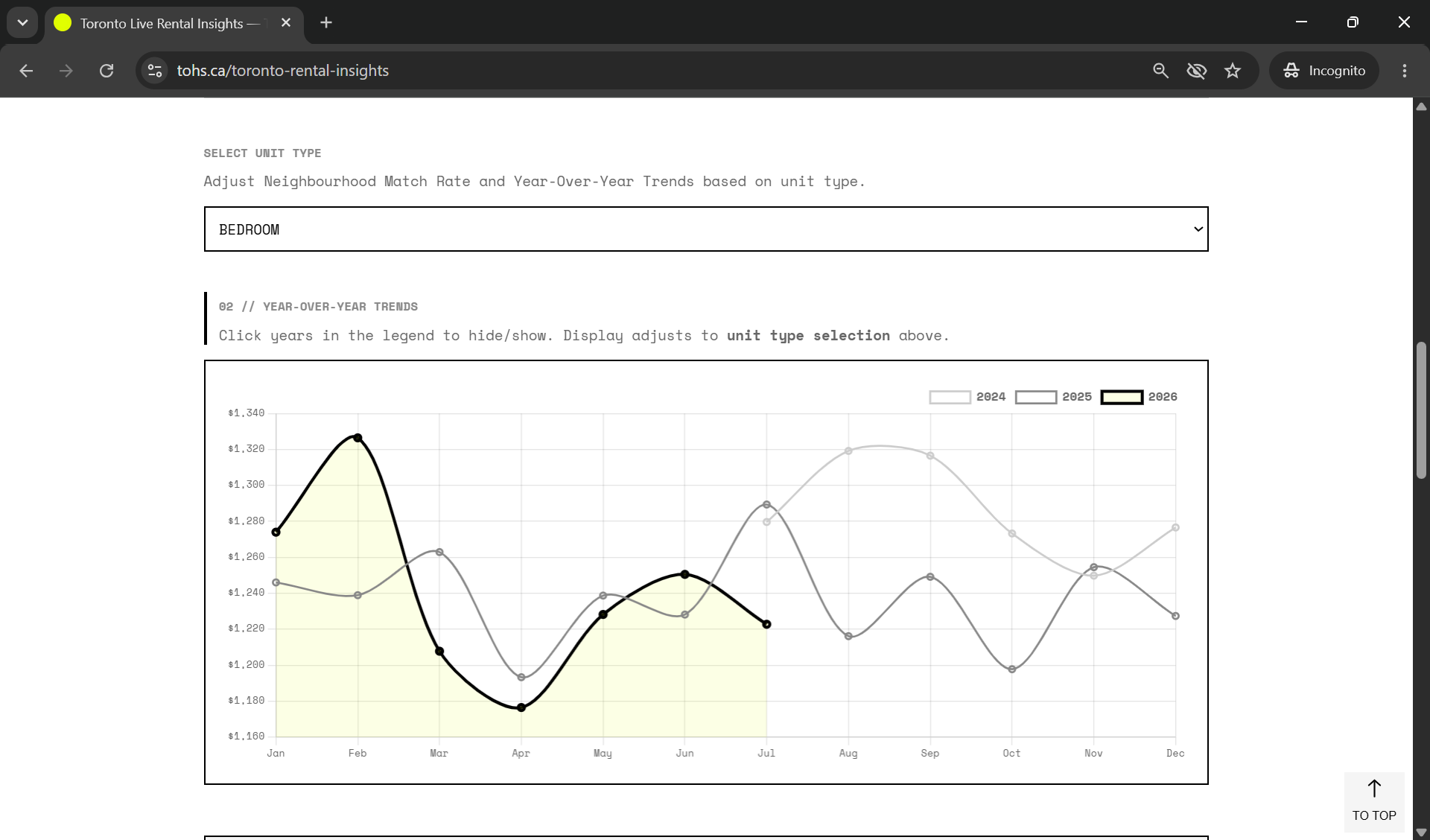
Task: Click the scrollbar down arrow
Action: point(1421,833)
